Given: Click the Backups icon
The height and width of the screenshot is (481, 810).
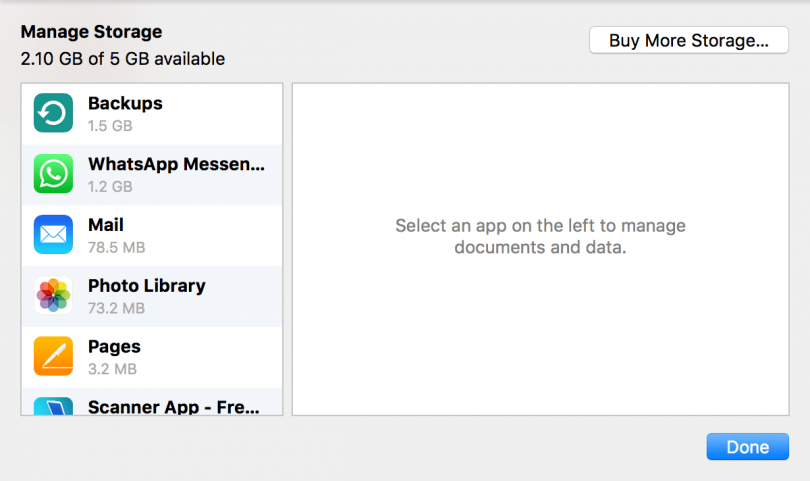Looking at the screenshot, I should (53, 113).
